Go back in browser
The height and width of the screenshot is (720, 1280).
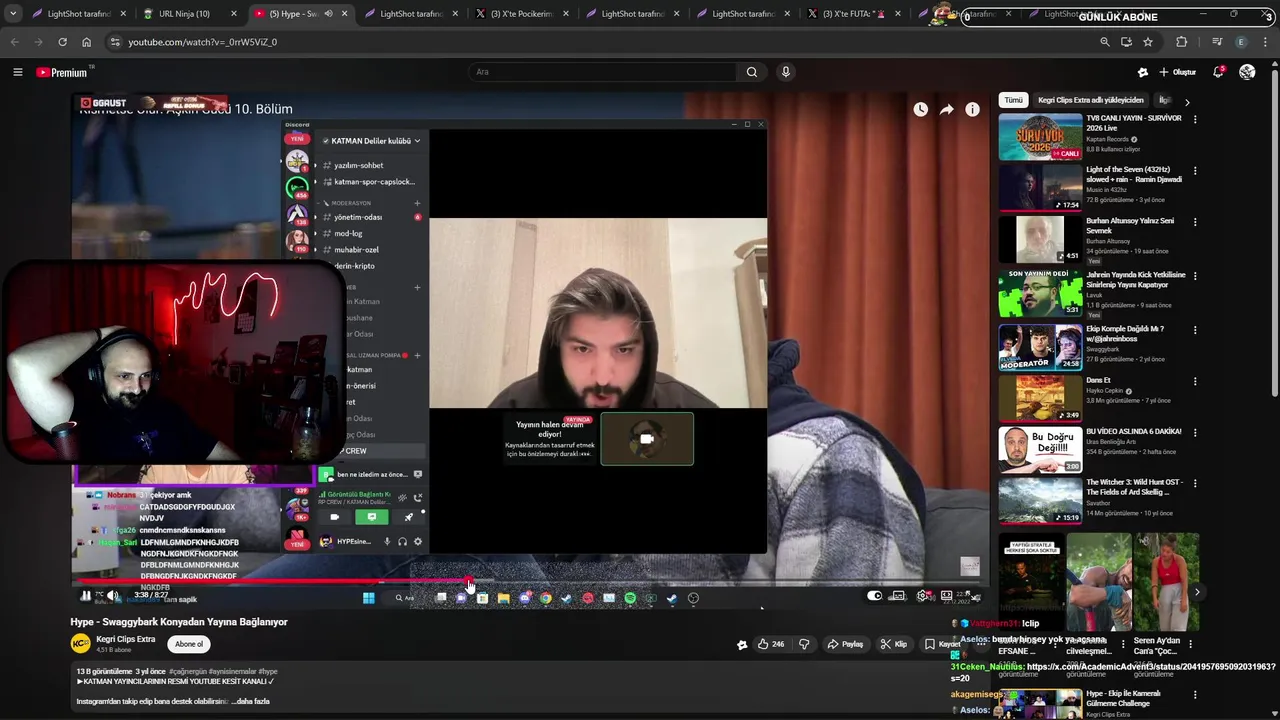click(14, 42)
